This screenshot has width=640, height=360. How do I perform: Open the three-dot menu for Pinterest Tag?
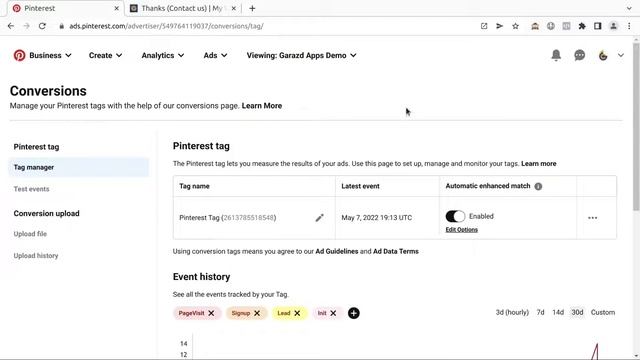pyautogui.click(x=593, y=218)
